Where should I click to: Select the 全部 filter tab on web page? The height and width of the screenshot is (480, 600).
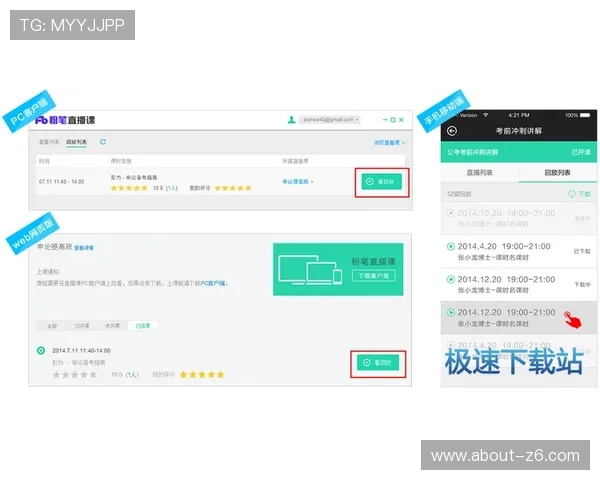pos(52,326)
